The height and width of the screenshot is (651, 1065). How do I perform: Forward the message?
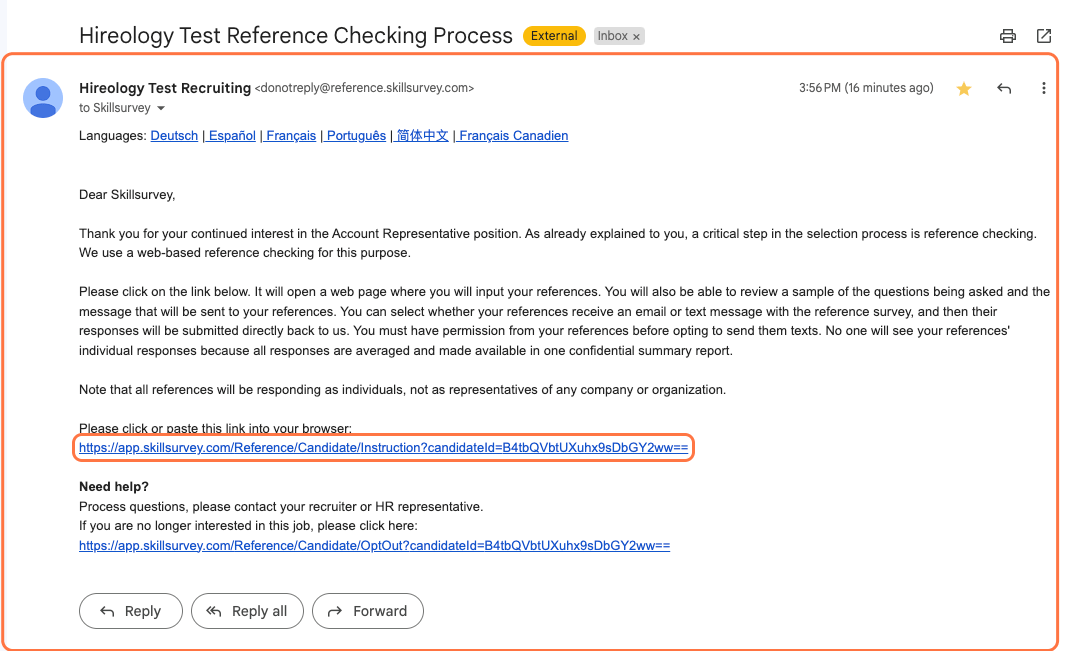coord(367,610)
